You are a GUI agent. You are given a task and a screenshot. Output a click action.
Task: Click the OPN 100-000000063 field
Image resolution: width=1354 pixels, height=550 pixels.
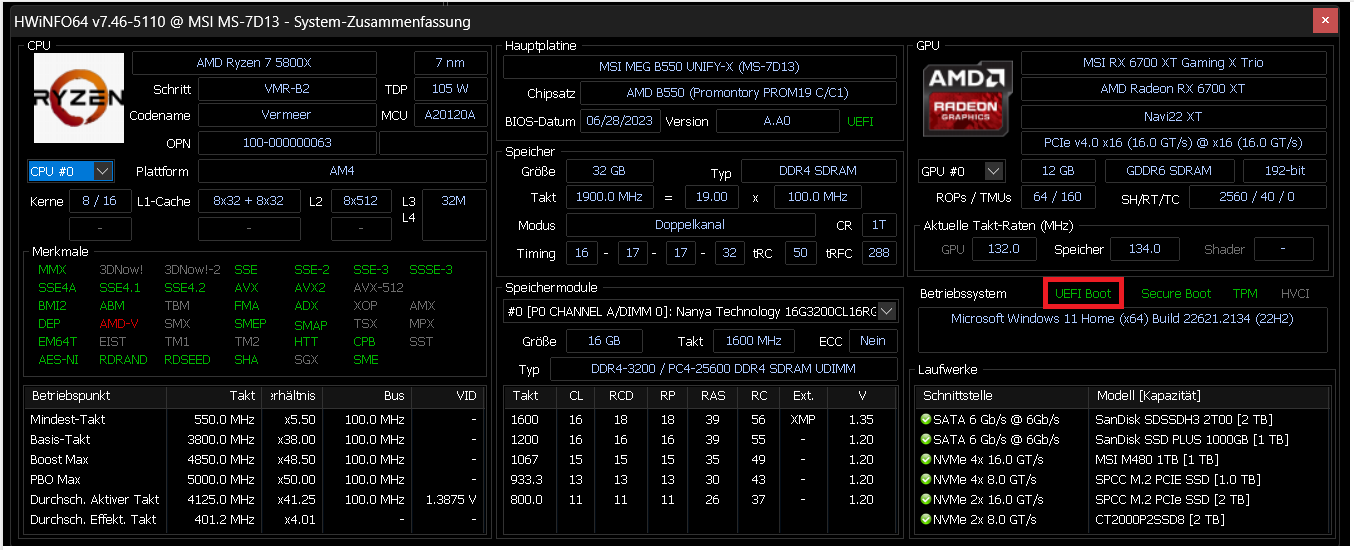[286, 143]
